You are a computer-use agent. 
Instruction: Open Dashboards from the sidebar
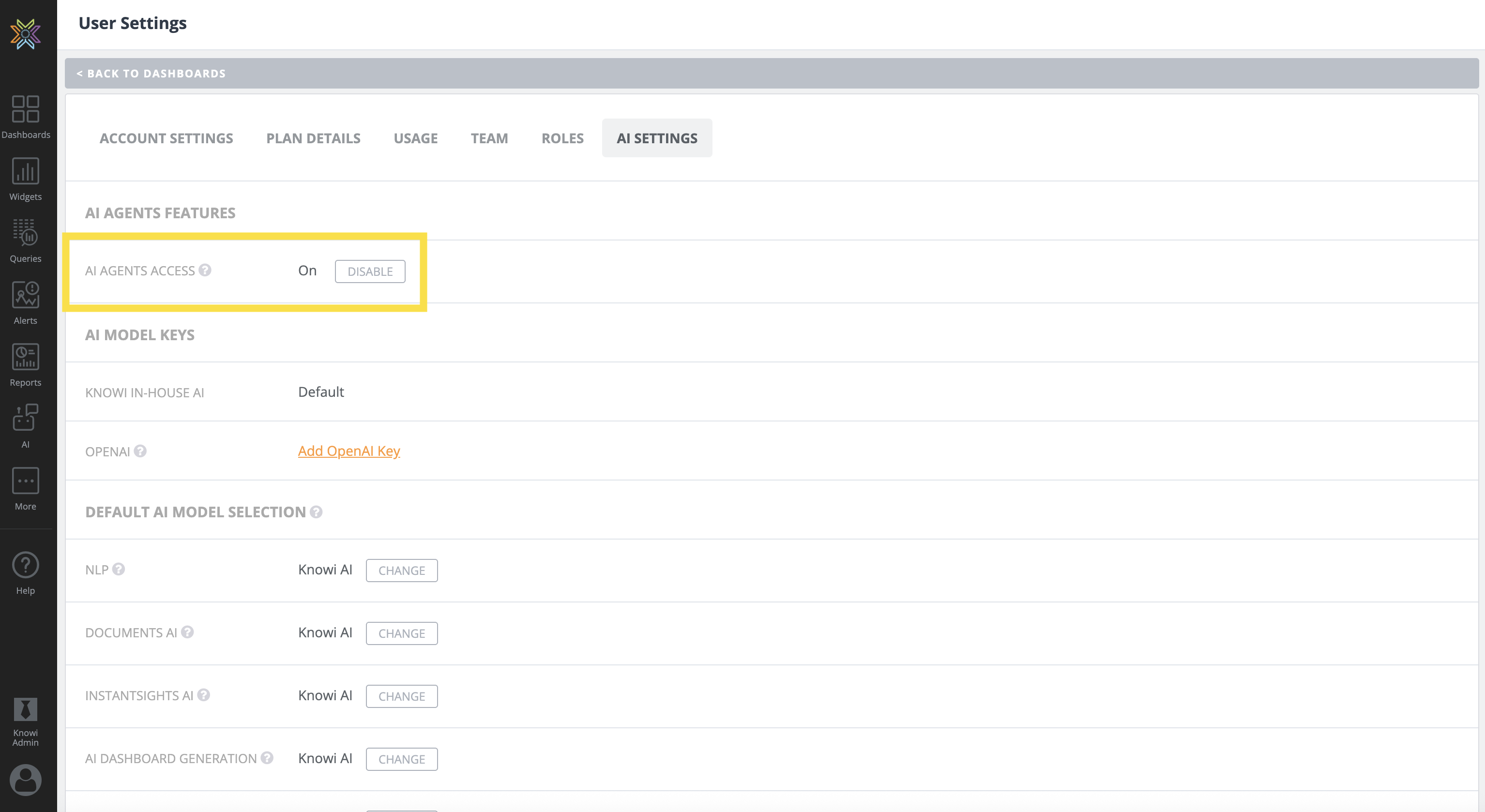coord(25,117)
